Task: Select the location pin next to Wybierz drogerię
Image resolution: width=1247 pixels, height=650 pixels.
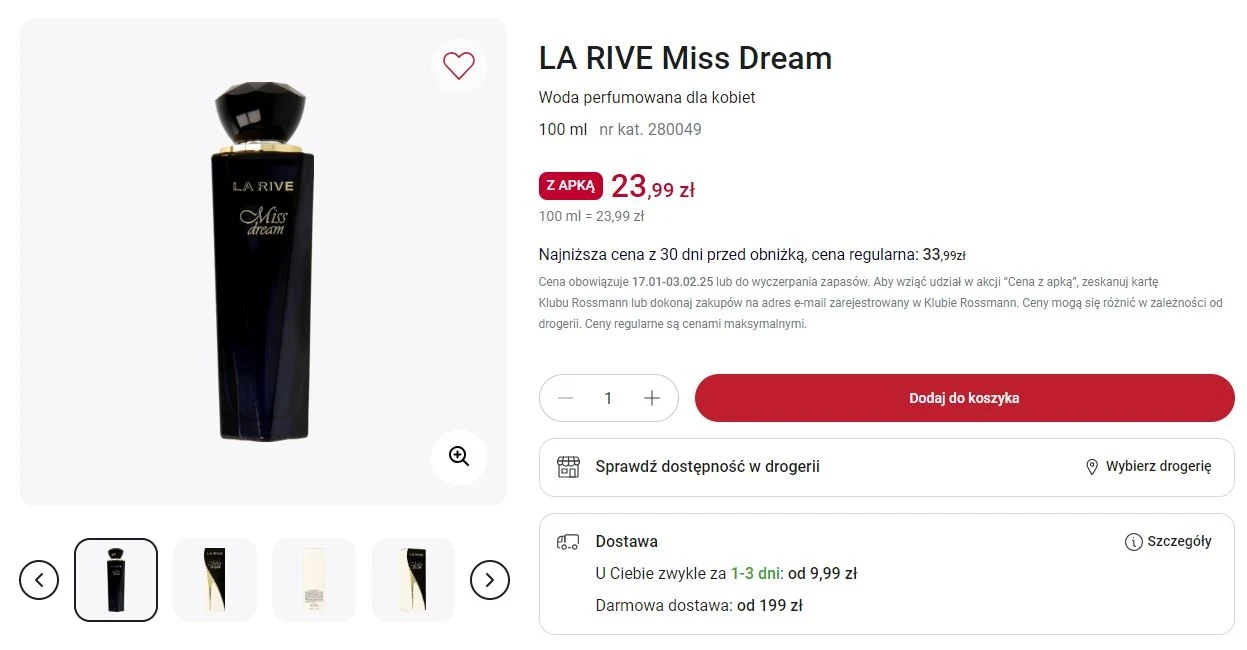Action: (x=1092, y=467)
